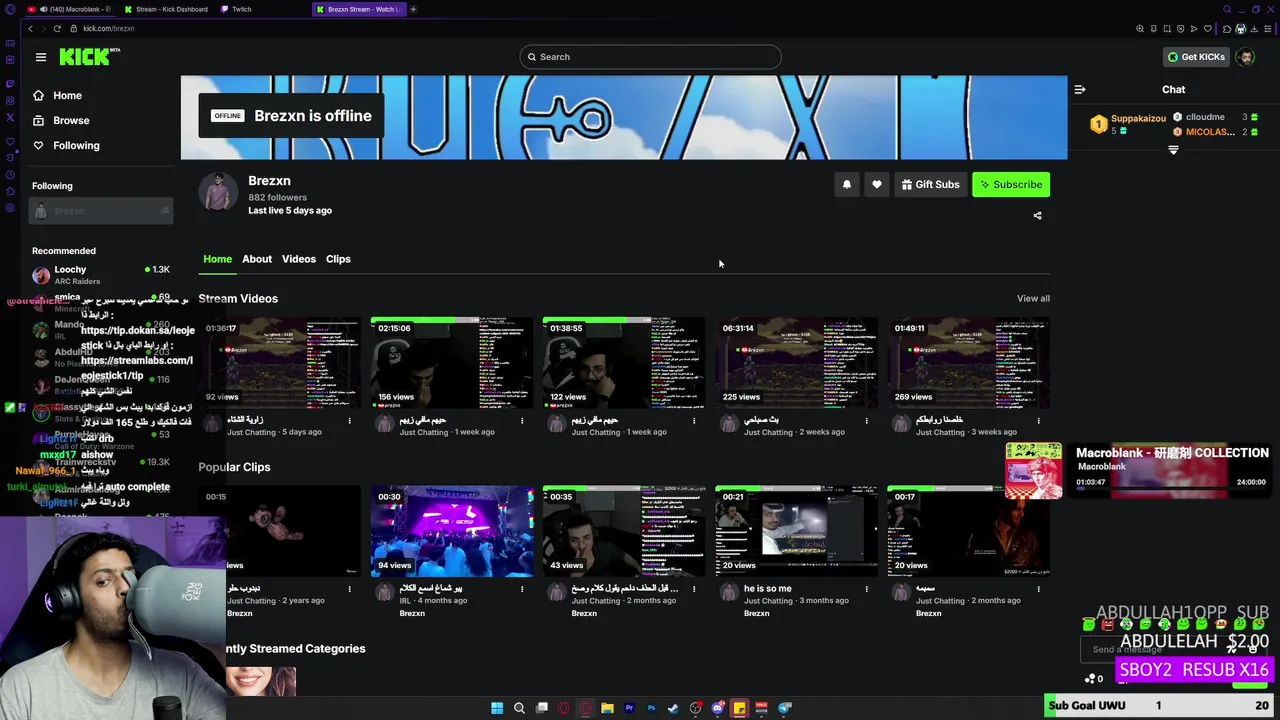Image resolution: width=1280 pixels, height=720 pixels.
Task: Focus the Kick Search field
Action: click(650, 57)
